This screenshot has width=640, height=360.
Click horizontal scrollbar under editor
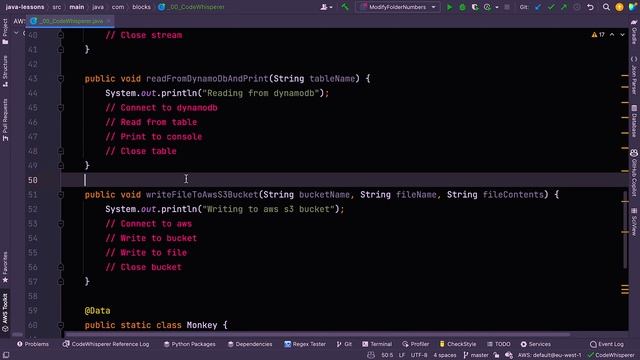(317, 335)
